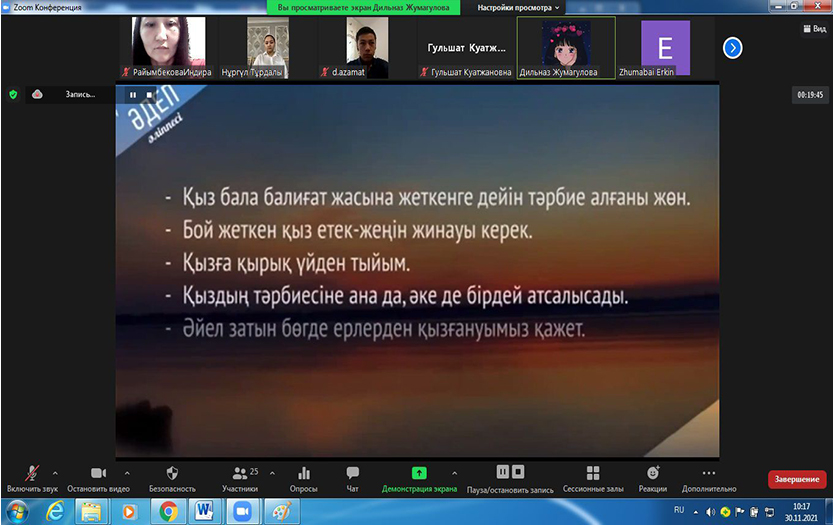Open the Безопасность security shield icon
Screen dimensions: 833x525
[172, 473]
